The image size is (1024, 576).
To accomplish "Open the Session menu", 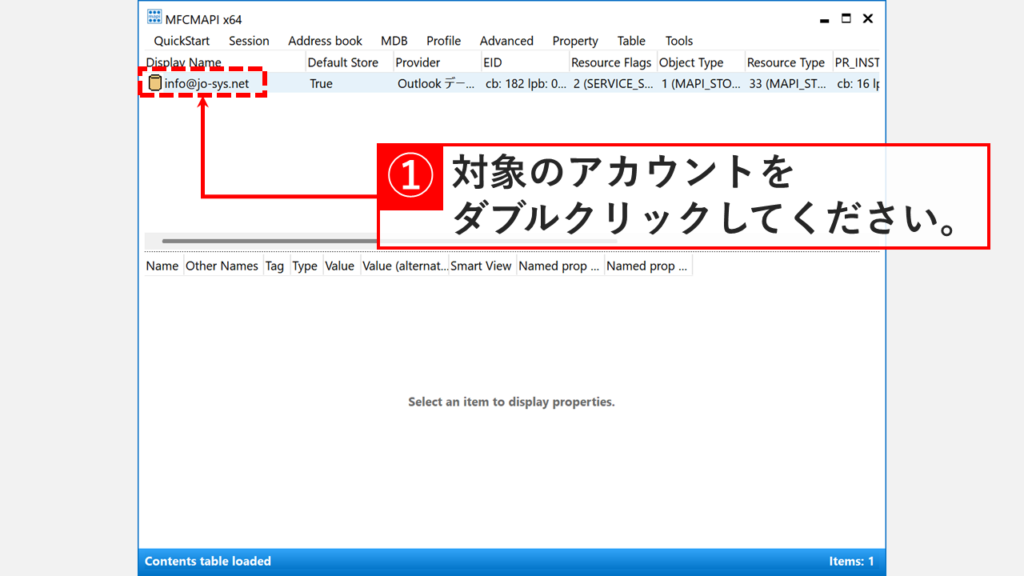I will click(x=248, y=41).
